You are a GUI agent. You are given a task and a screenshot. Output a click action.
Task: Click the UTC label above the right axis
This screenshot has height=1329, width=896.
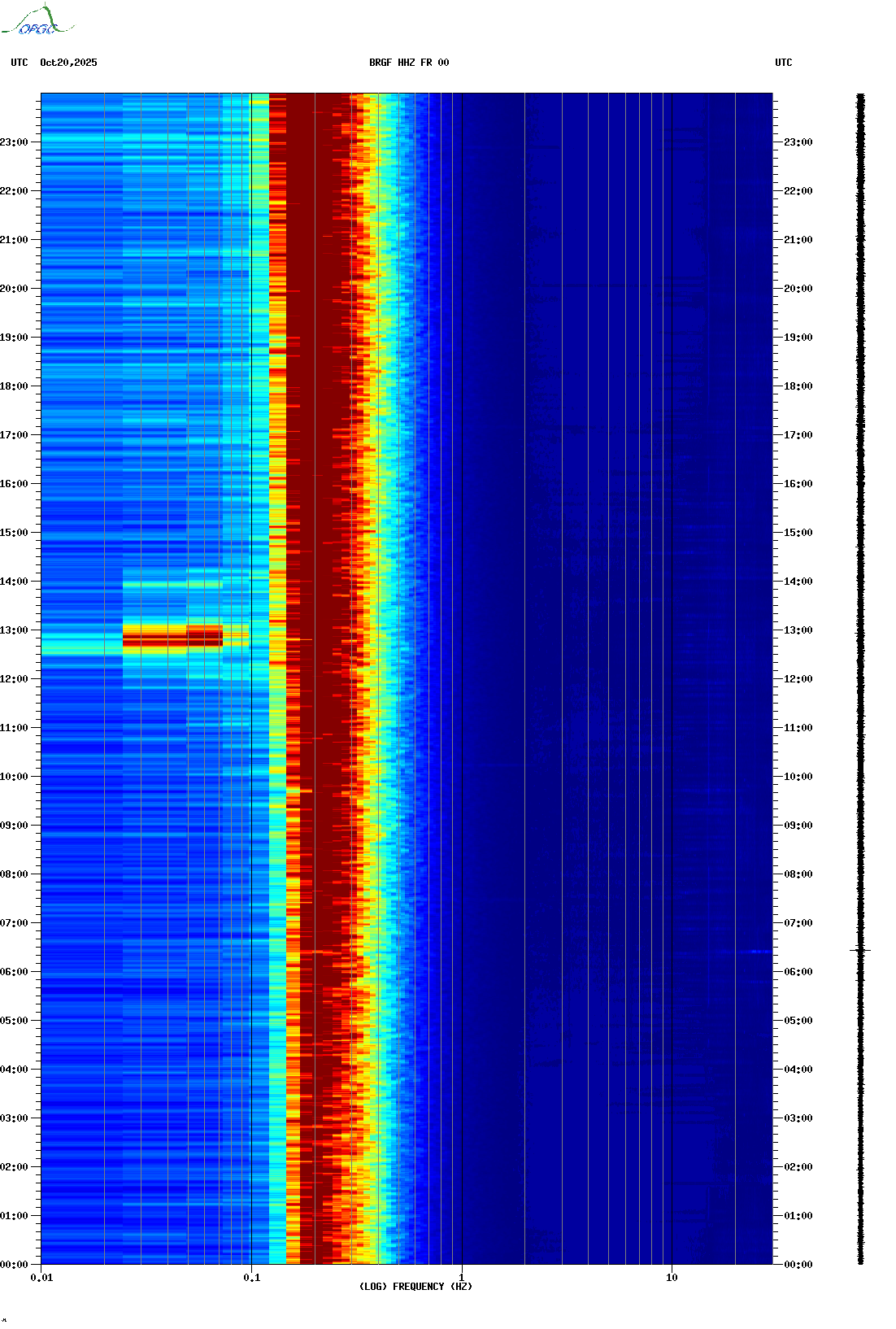click(784, 63)
